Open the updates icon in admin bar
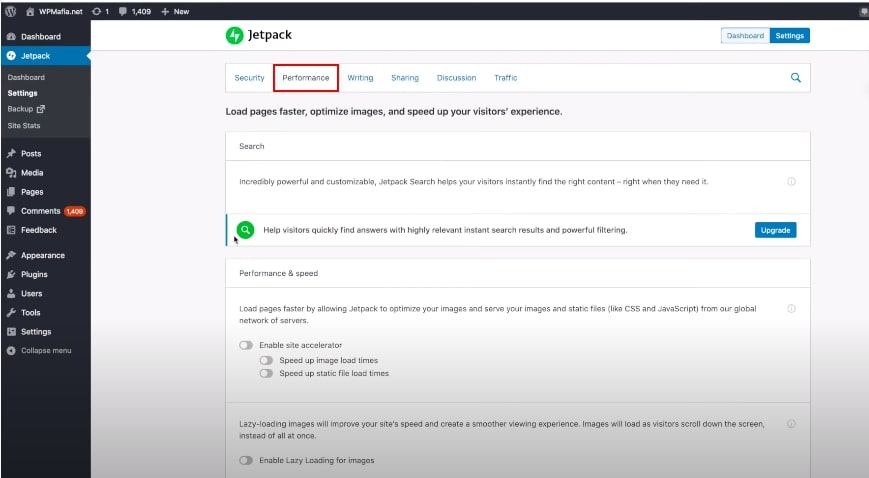The height and width of the screenshot is (478, 869). click(x=100, y=11)
